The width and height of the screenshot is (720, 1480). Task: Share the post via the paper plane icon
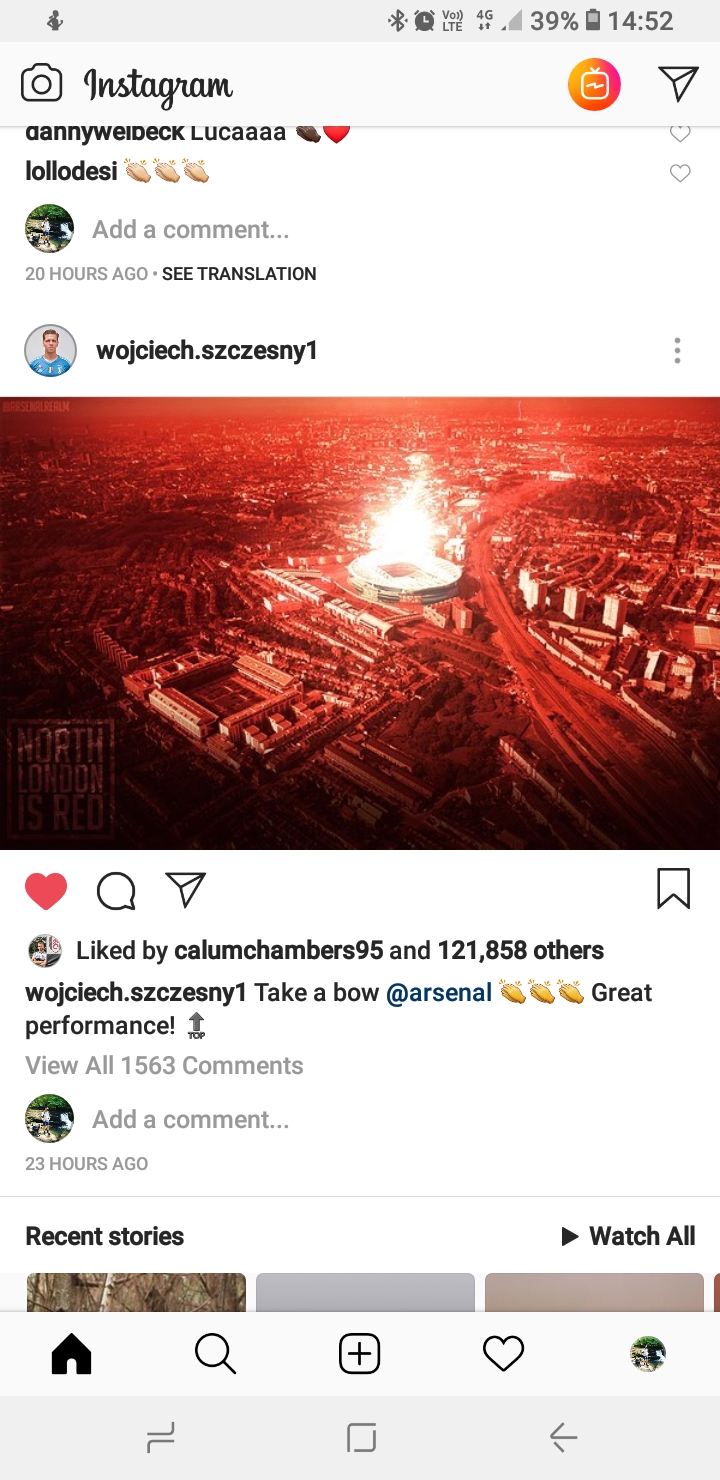click(186, 889)
